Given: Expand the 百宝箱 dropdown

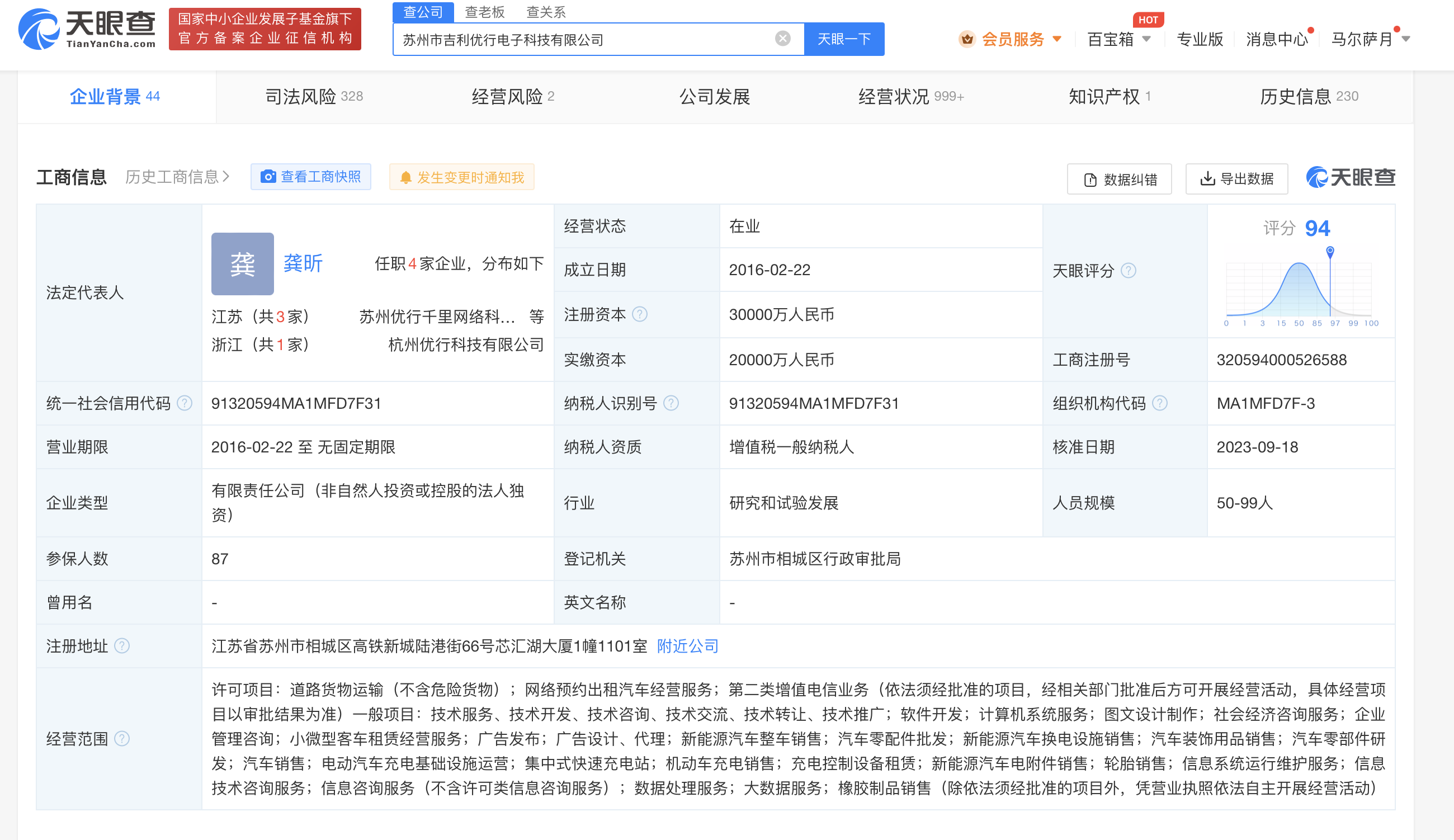Looking at the screenshot, I should click(1146, 39).
